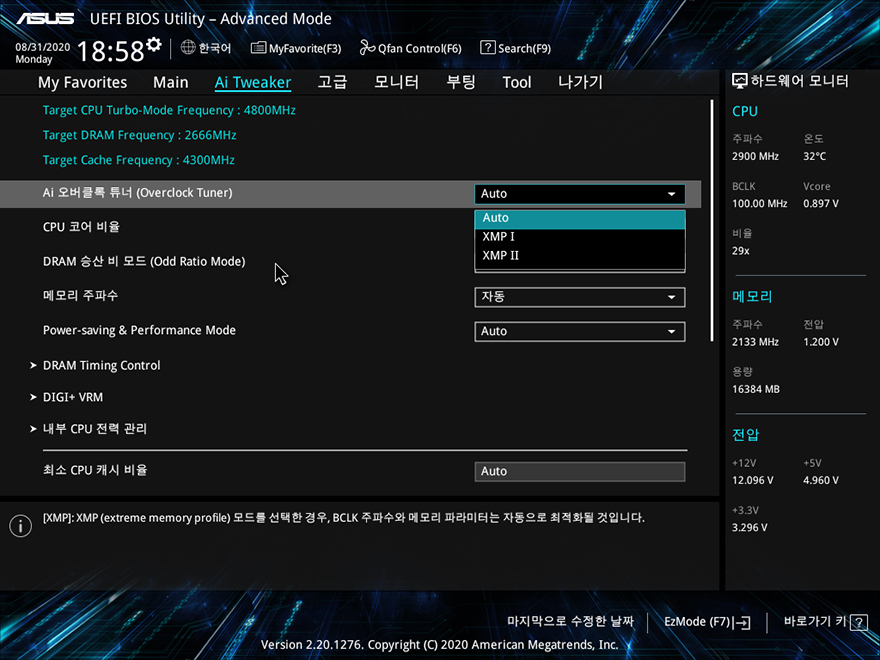Click the CPU heading in hardware monitor
This screenshot has width=880, height=660.
pyautogui.click(x=745, y=111)
